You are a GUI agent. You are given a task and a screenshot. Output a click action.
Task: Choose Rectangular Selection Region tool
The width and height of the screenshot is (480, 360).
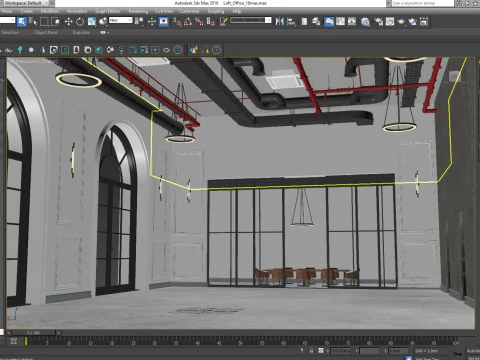[44, 22]
